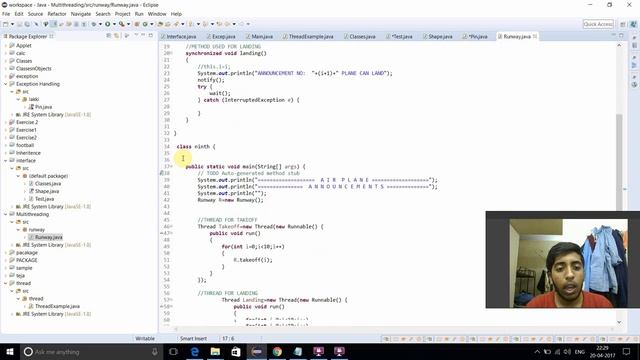Switch to the ThreadExample.java tab
Image resolution: width=640 pixels, height=360 pixels.
(x=308, y=36)
